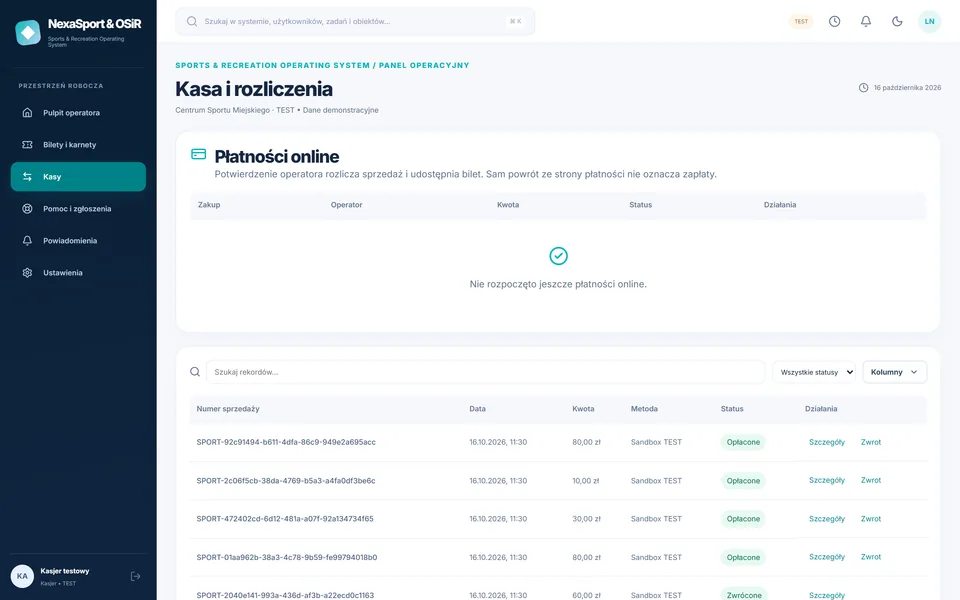The image size is (960, 600).
Task: Click the NexaSport diamond logo icon
Action: 28,32
